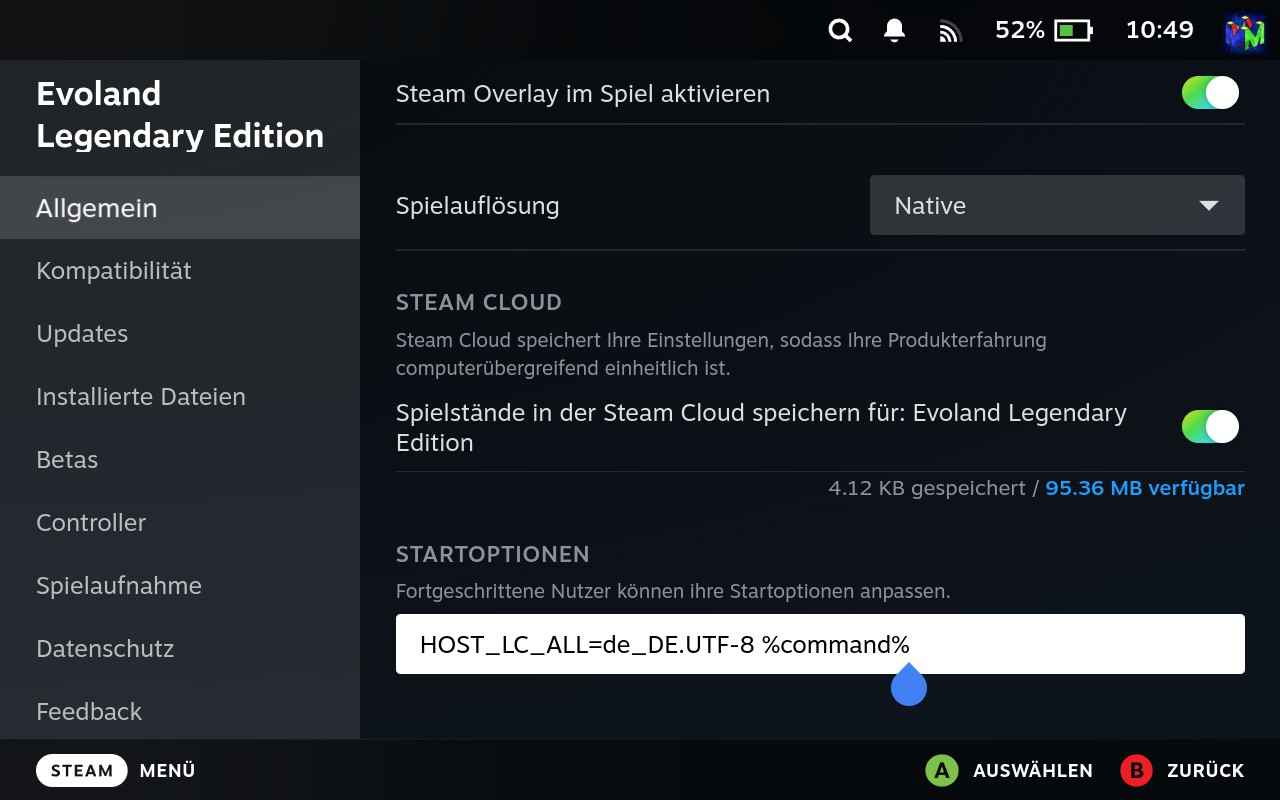Tap the blue text cursor handle
This screenshot has height=800, width=1280.
[908, 688]
